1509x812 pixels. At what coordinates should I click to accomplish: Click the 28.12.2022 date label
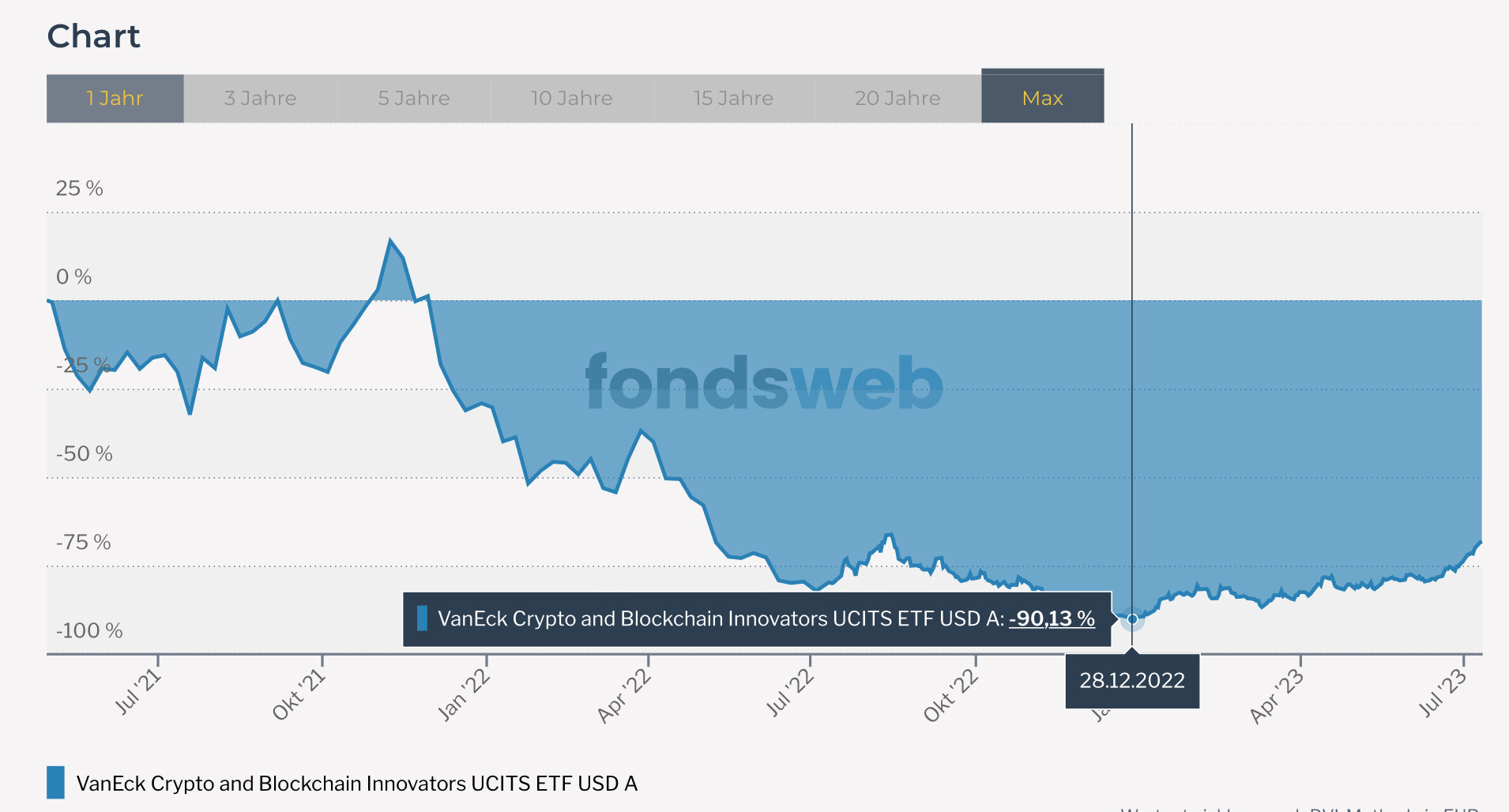click(1131, 680)
